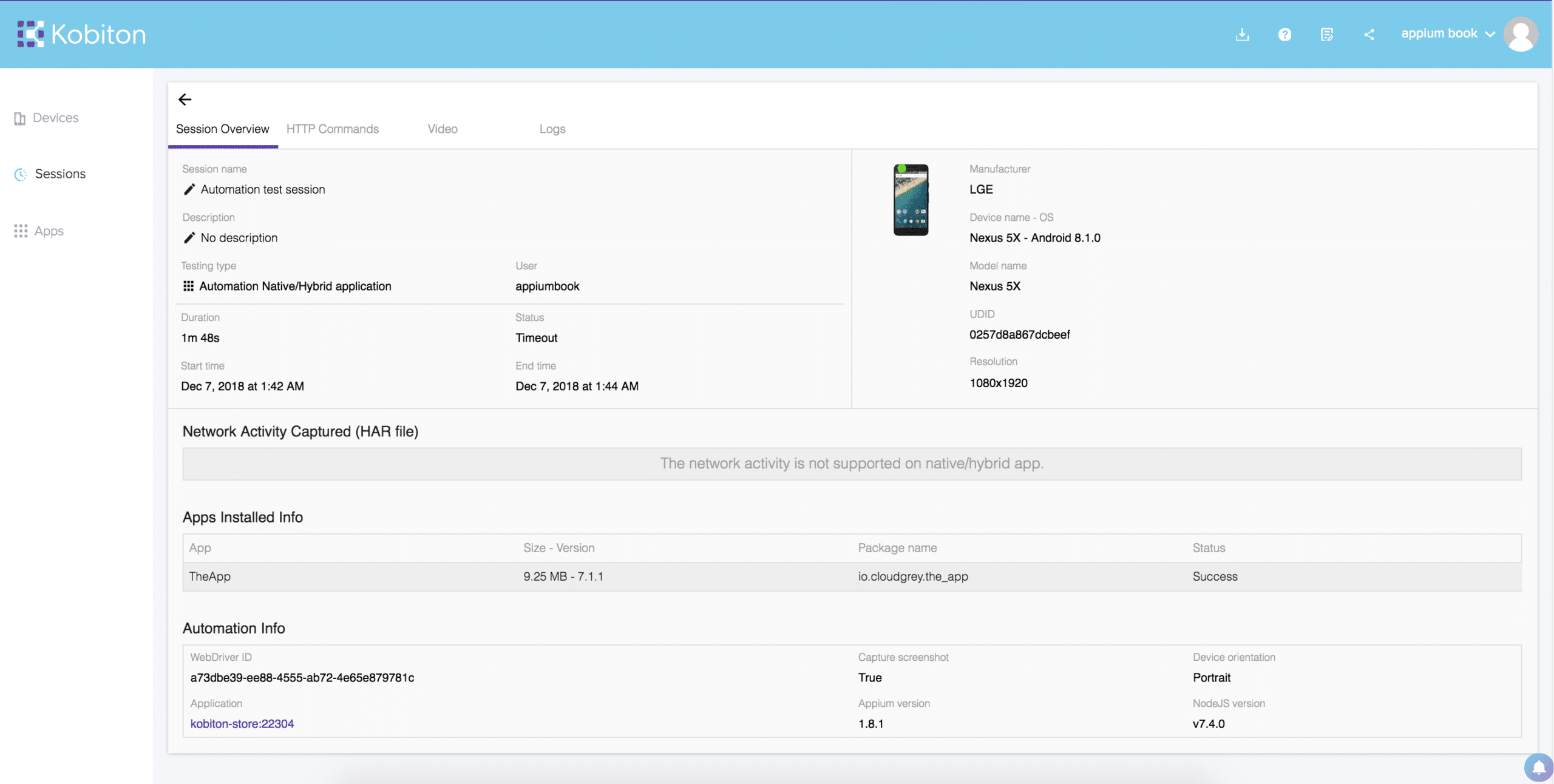Viewport: 1554px width, 784px height.
Task: Click the Nexus 5X device thumbnail
Action: pyautogui.click(x=911, y=200)
